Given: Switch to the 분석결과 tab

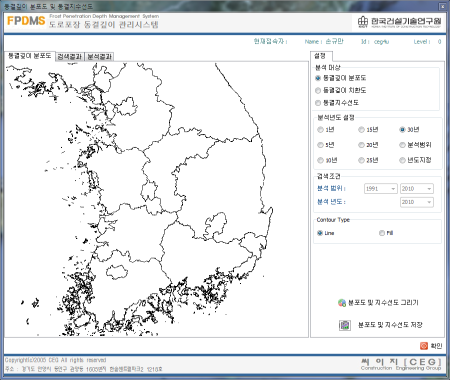Looking at the screenshot, I should point(99,57).
